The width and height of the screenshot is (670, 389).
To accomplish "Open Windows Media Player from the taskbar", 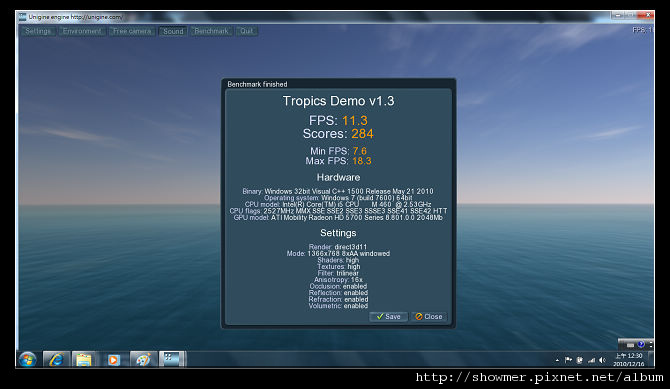I will click(113, 360).
